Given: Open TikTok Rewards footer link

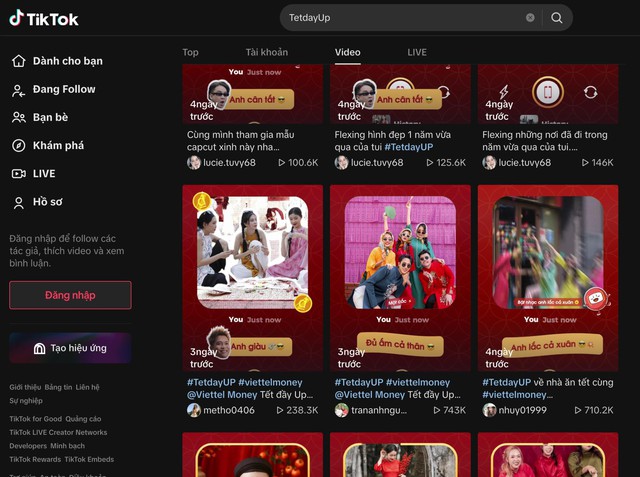Looking at the screenshot, I should (35, 459).
